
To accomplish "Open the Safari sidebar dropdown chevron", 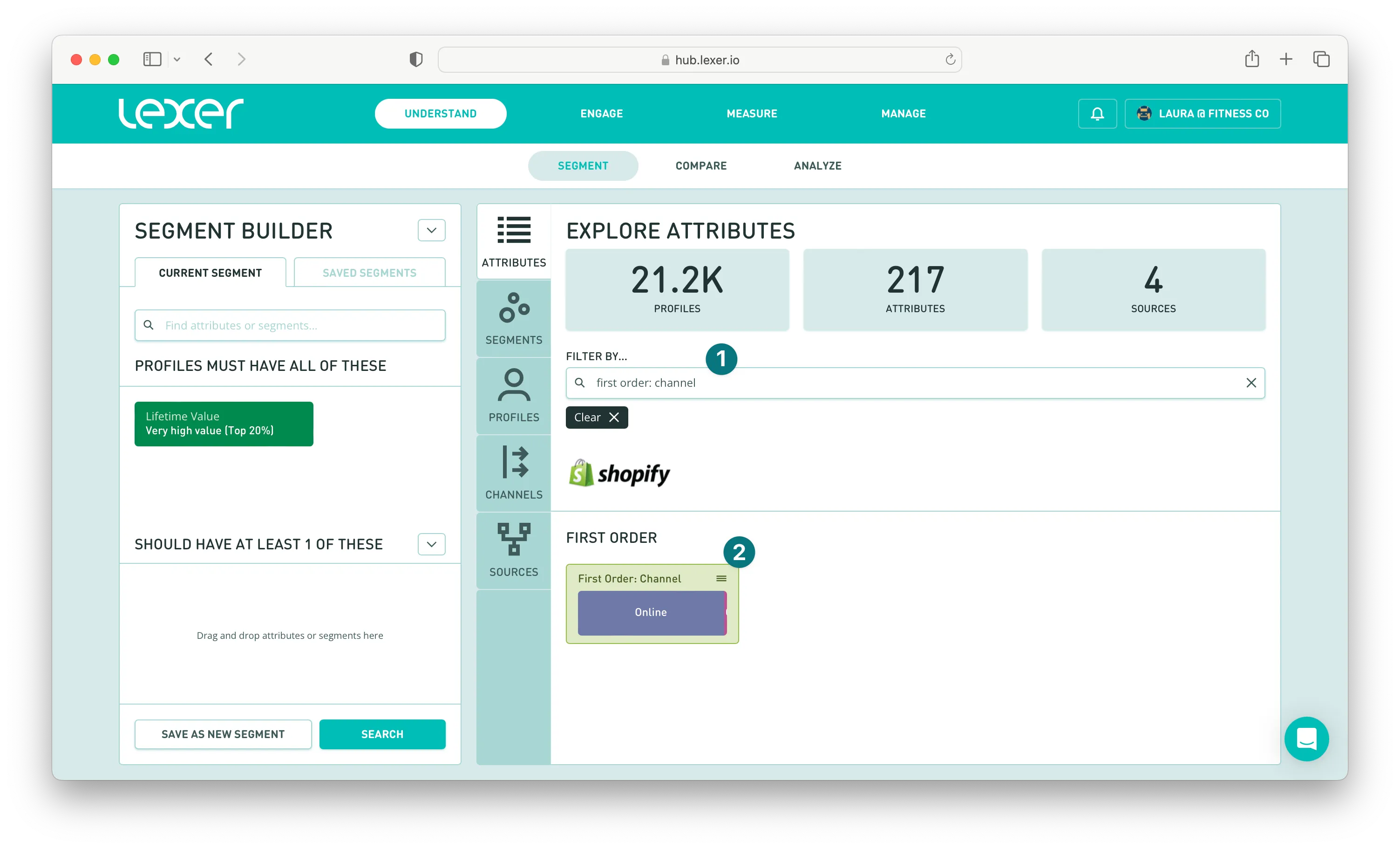I will tap(177, 59).
